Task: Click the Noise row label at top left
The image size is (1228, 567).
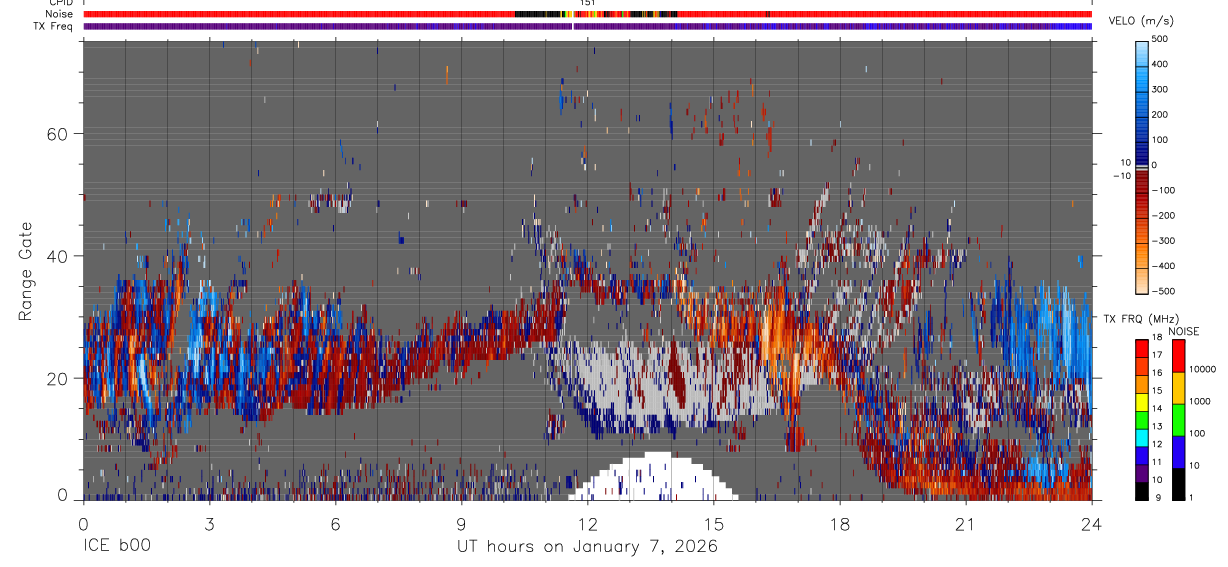Action: [59, 14]
